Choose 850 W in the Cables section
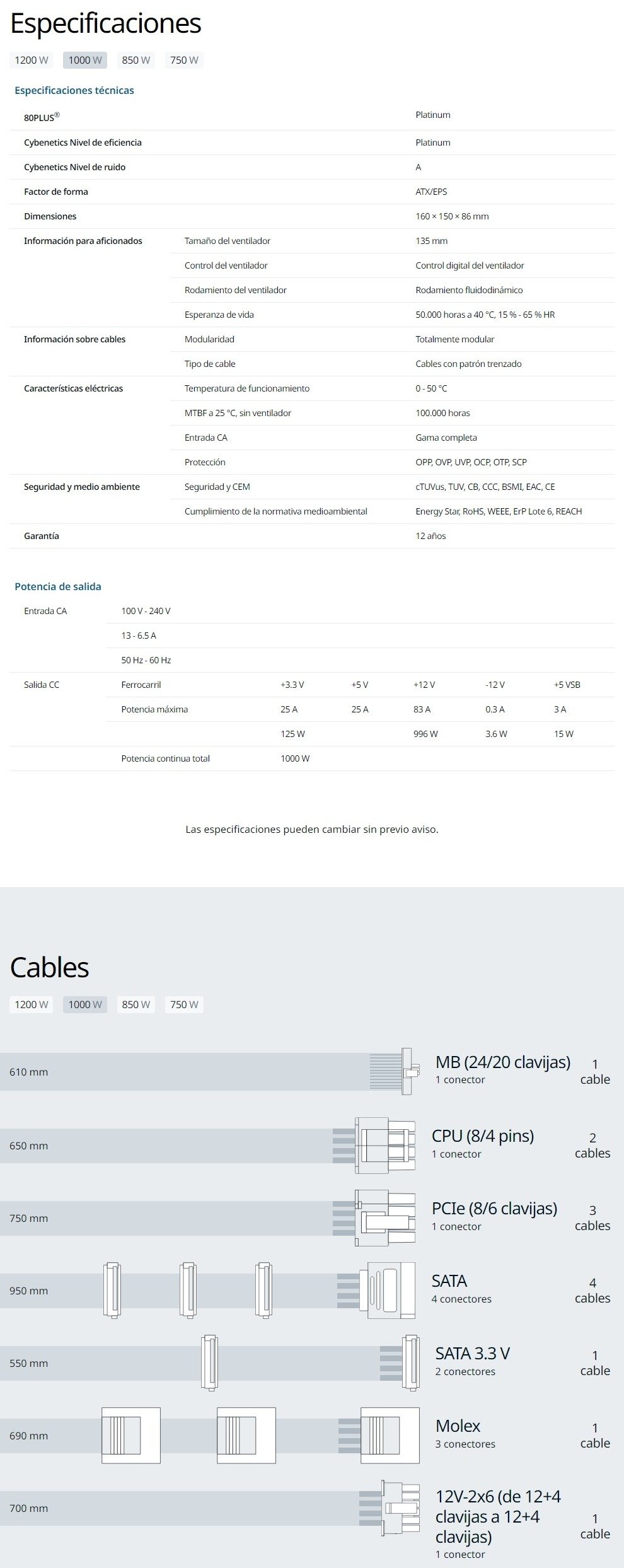This screenshot has width=624, height=1568. tap(136, 1004)
